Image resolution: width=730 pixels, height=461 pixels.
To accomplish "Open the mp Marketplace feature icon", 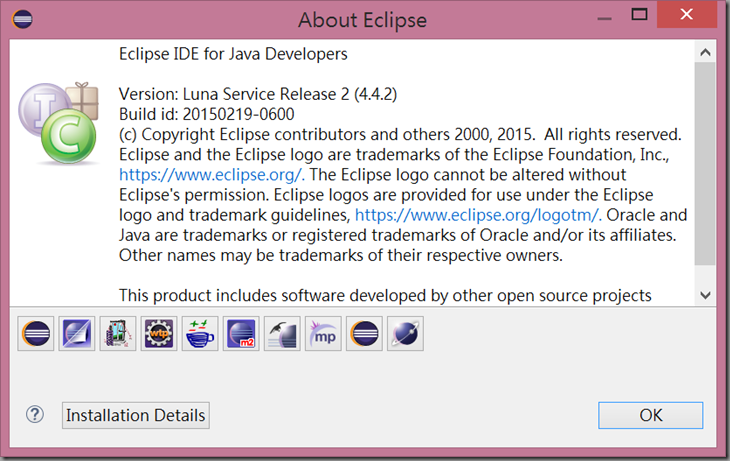I will tap(323, 333).
